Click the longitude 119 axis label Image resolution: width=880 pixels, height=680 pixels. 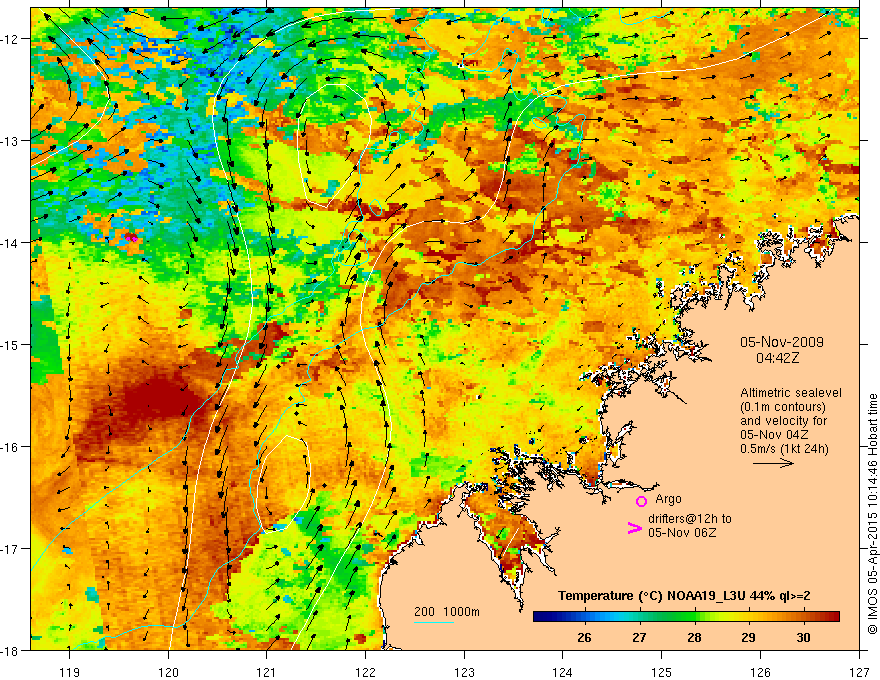[x=70, y=672]
